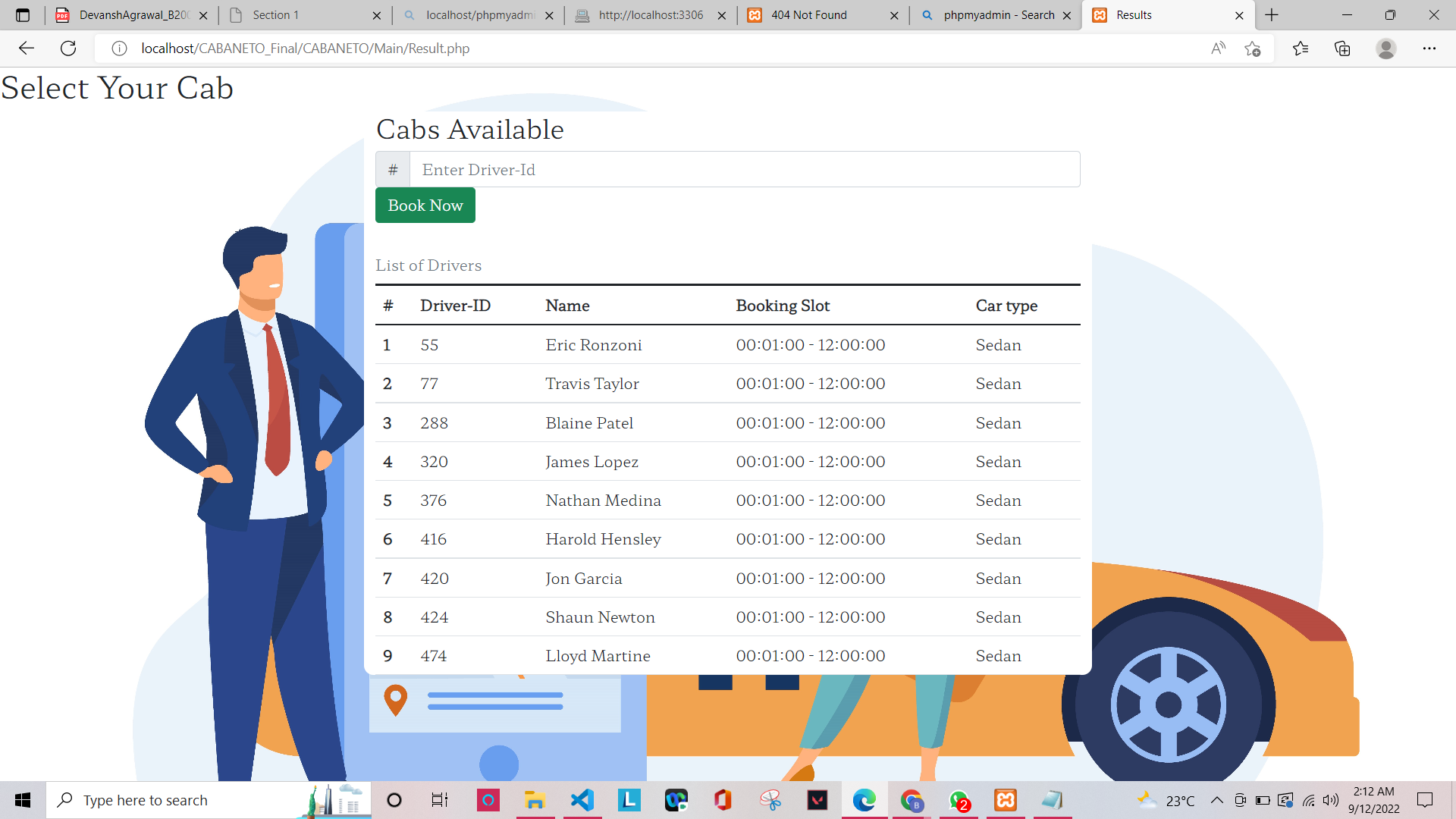Add this page to favorites

[x=1253, y=48]
